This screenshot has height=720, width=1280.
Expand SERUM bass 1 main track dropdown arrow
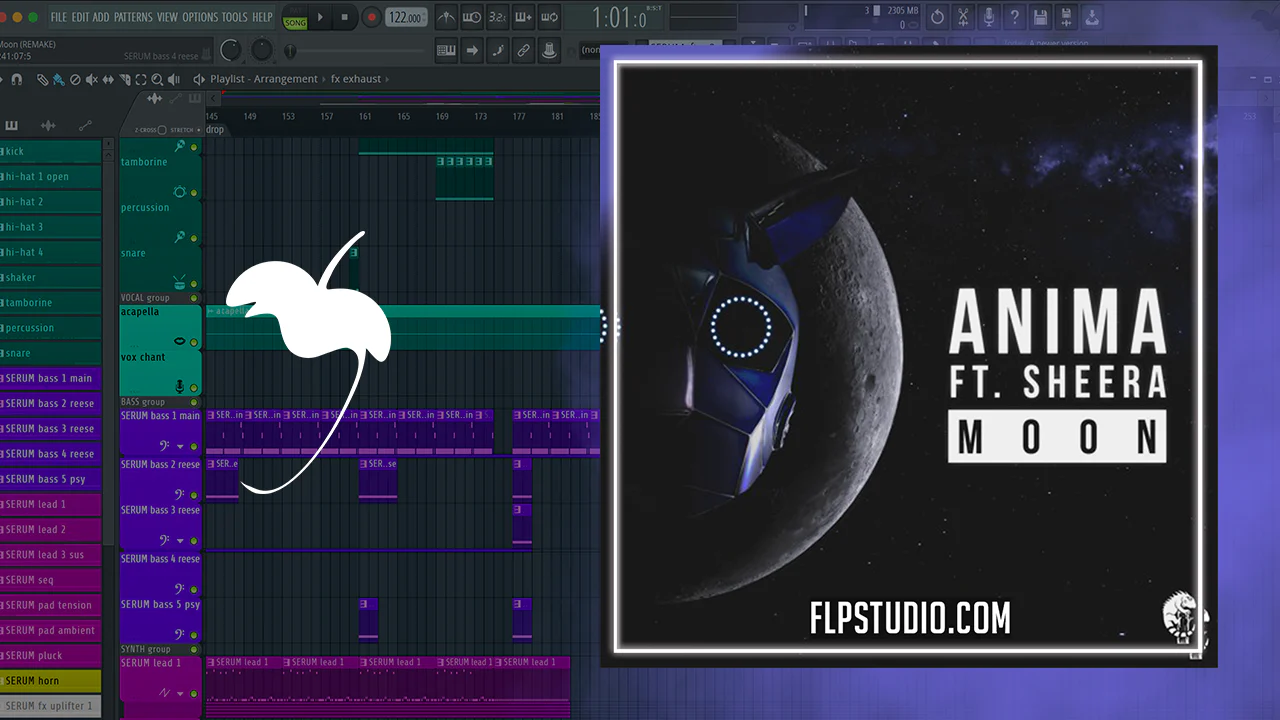click(180, 447)
